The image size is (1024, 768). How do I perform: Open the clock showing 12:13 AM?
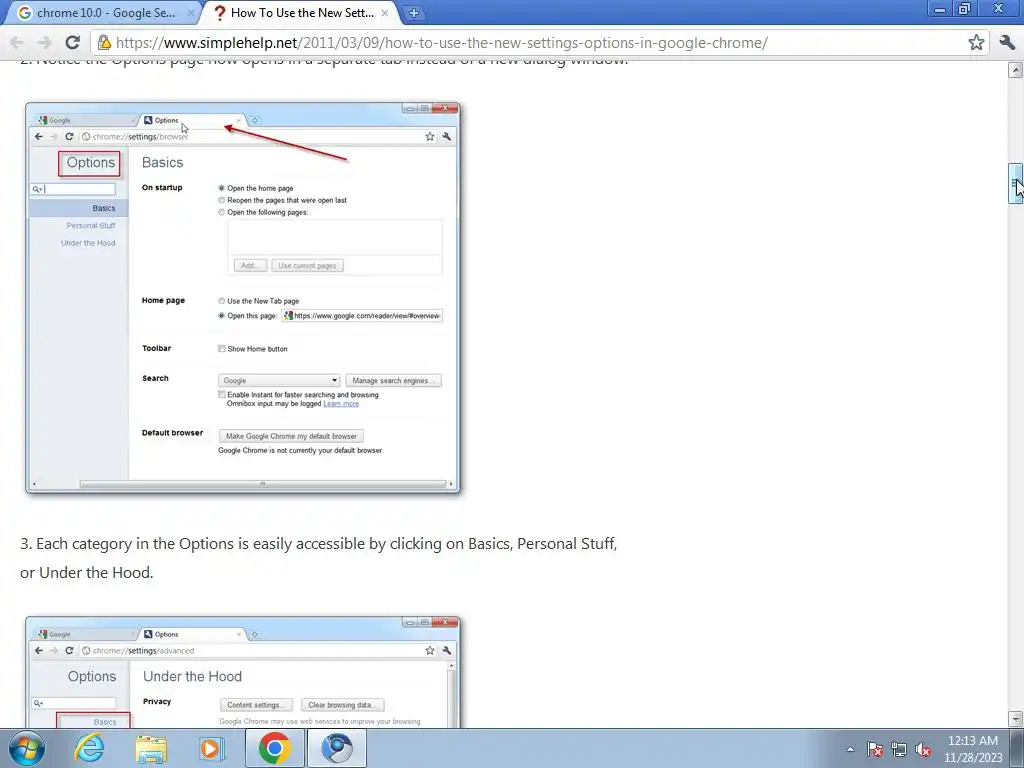coord(973,749)
